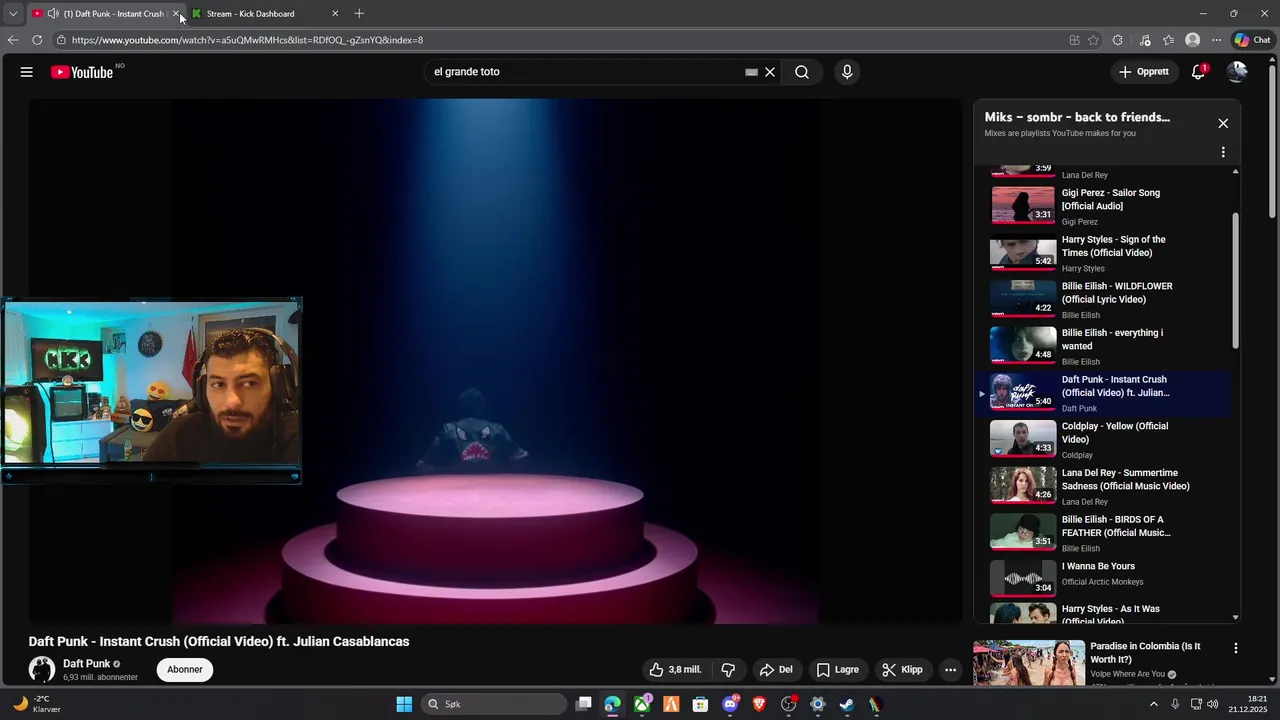Image resolution: width=1280 pixels, height=720 pixels.
Task: Open the on-screen keyboard in search box
Action: 751,72
